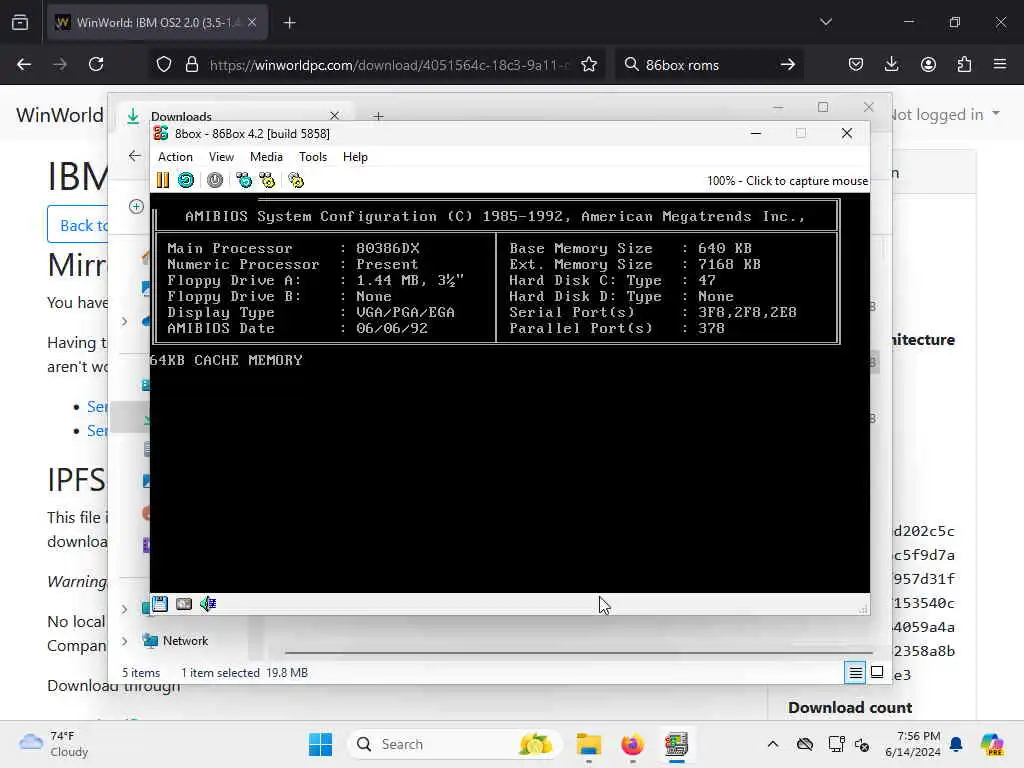
Task: Click the New plus button in File Explorer
Action: [x=136, y=206]
